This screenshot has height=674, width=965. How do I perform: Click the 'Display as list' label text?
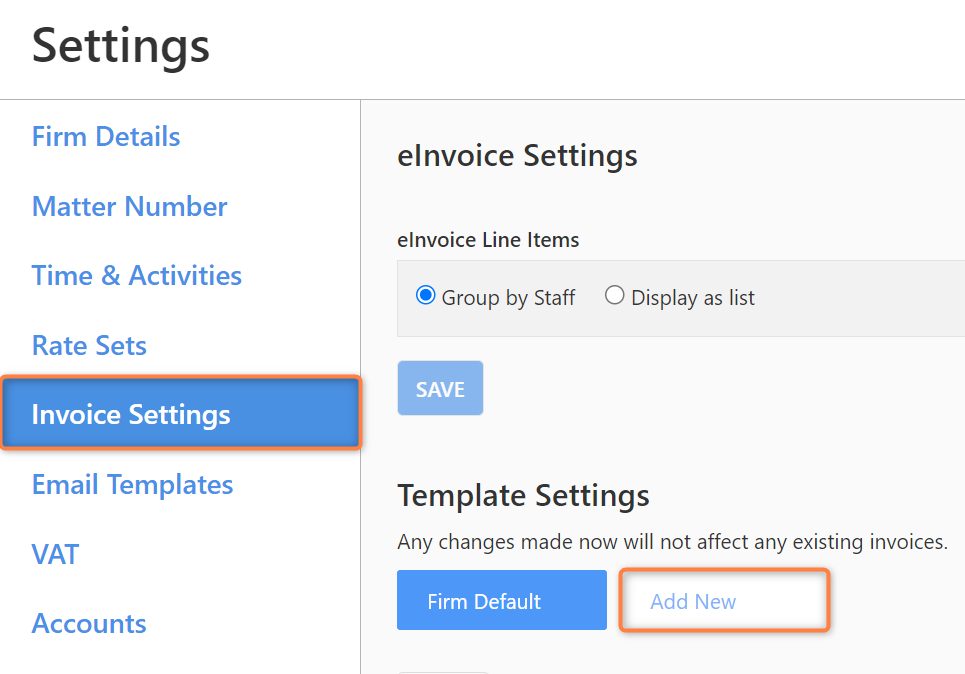pos(693,298)
